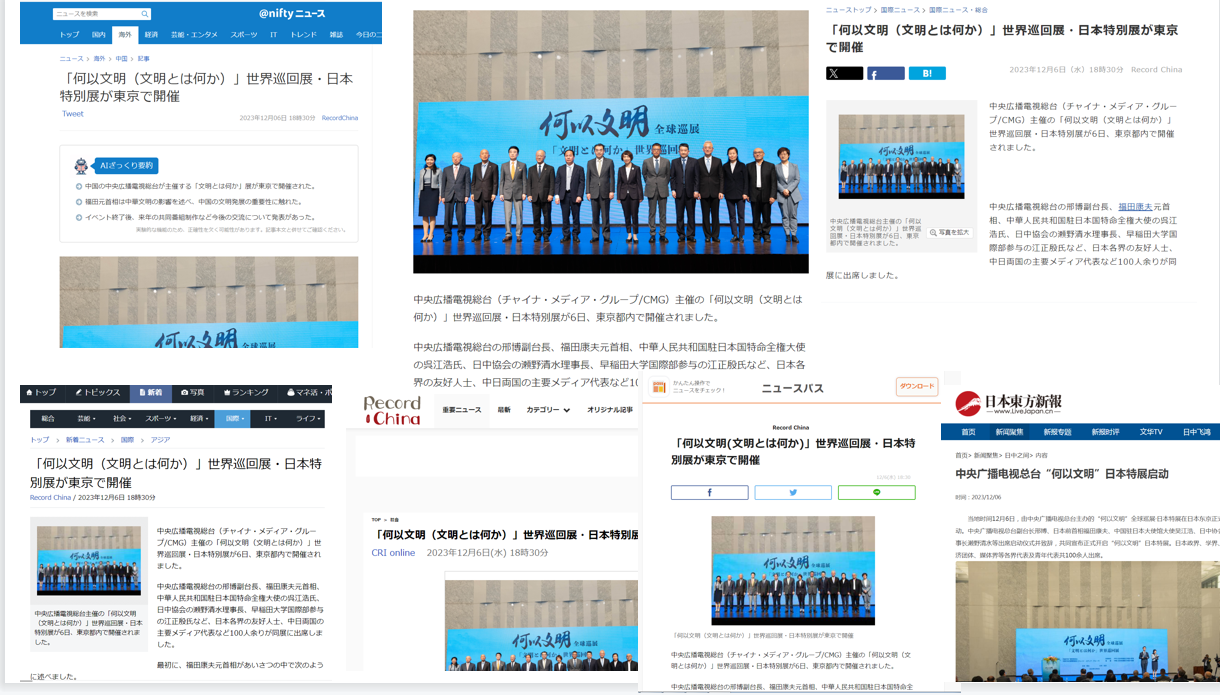This screenshot has width=1220, height=695.
Task: Click the ダウンロード button
Action: (916, 386)
